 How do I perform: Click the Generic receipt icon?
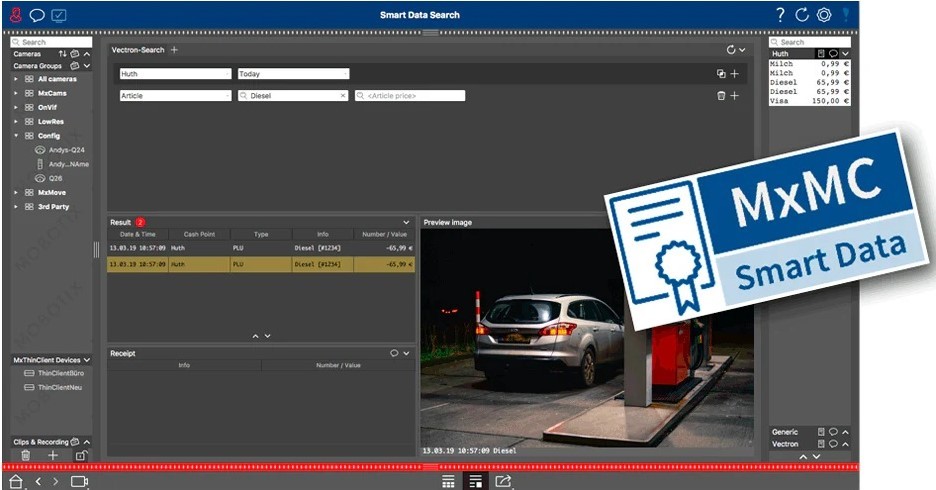click(821, 432)
